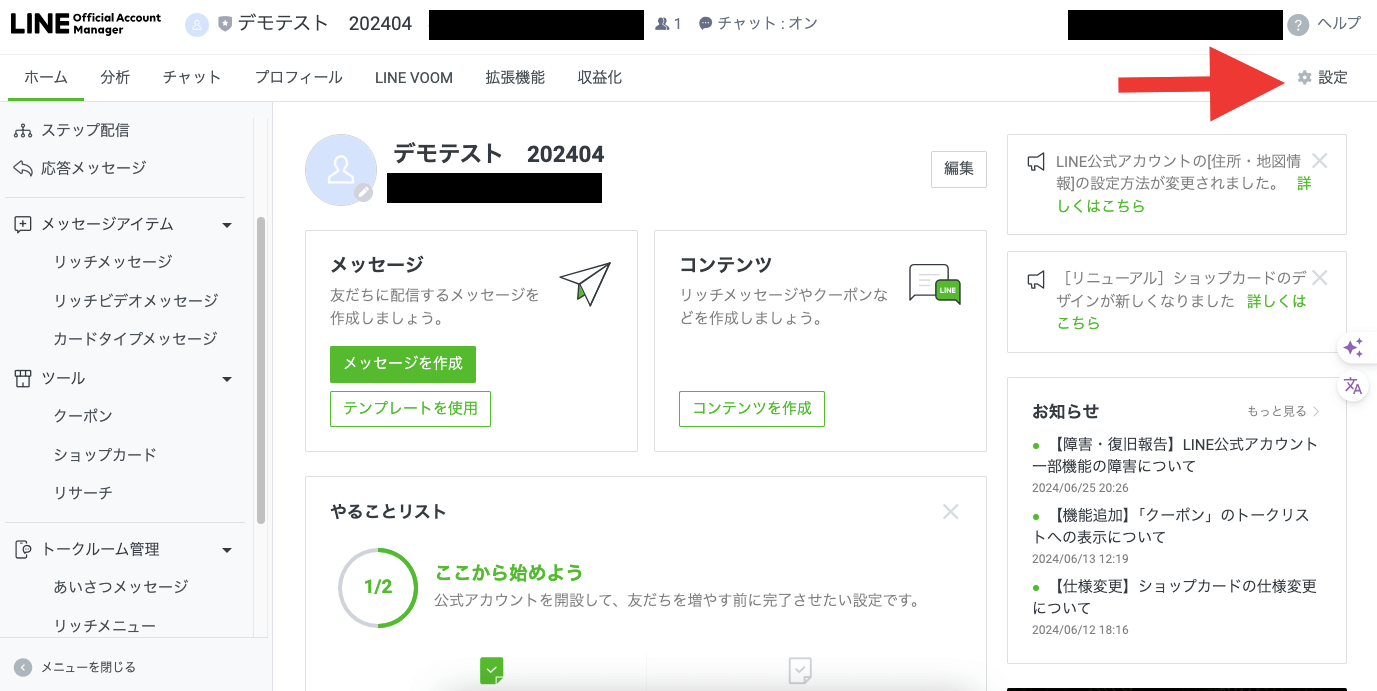
Task: Click the テンプレートを使用 button
Action: [x=410, y=409]
